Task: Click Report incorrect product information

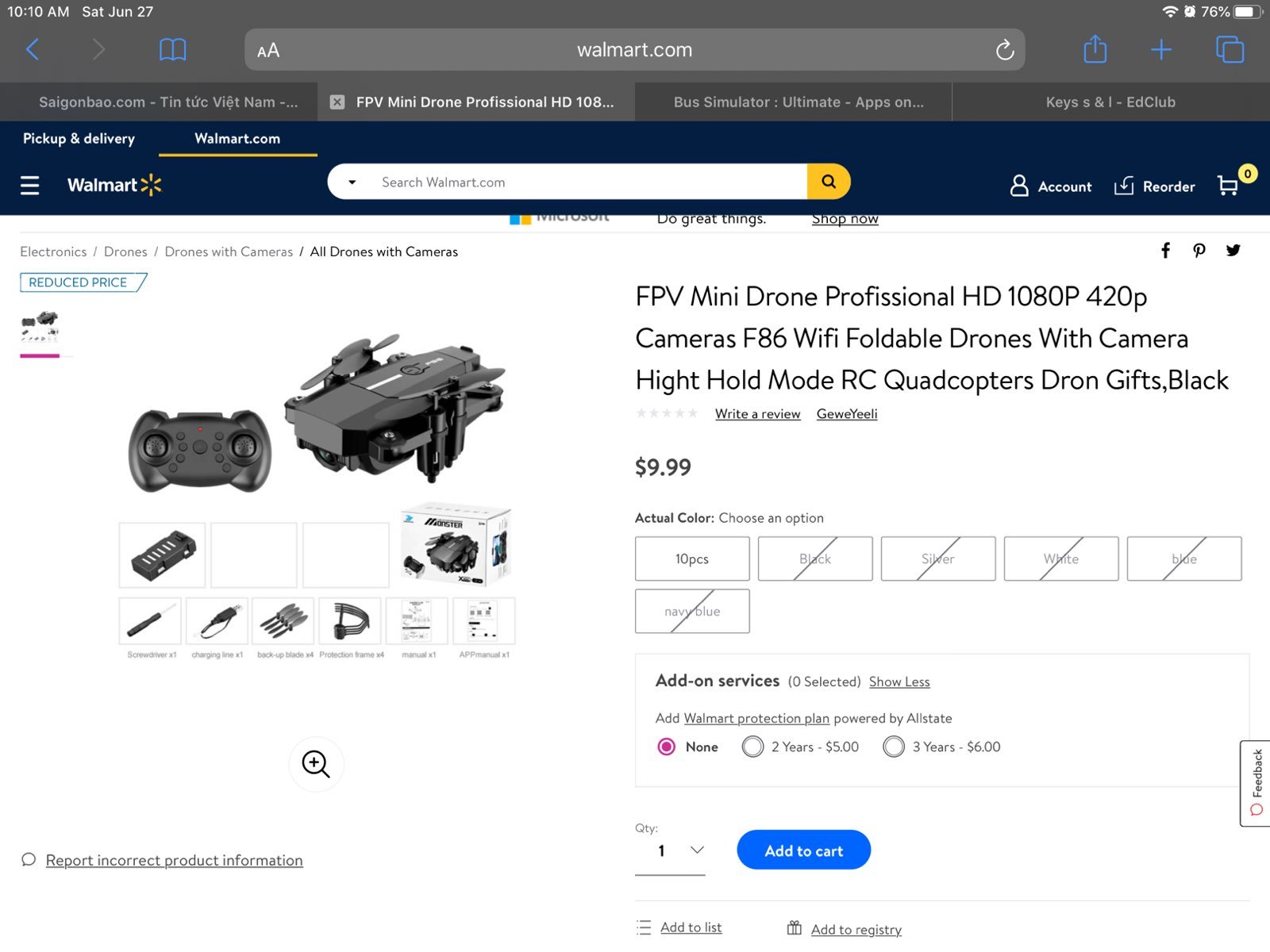Action: (174, 860)
